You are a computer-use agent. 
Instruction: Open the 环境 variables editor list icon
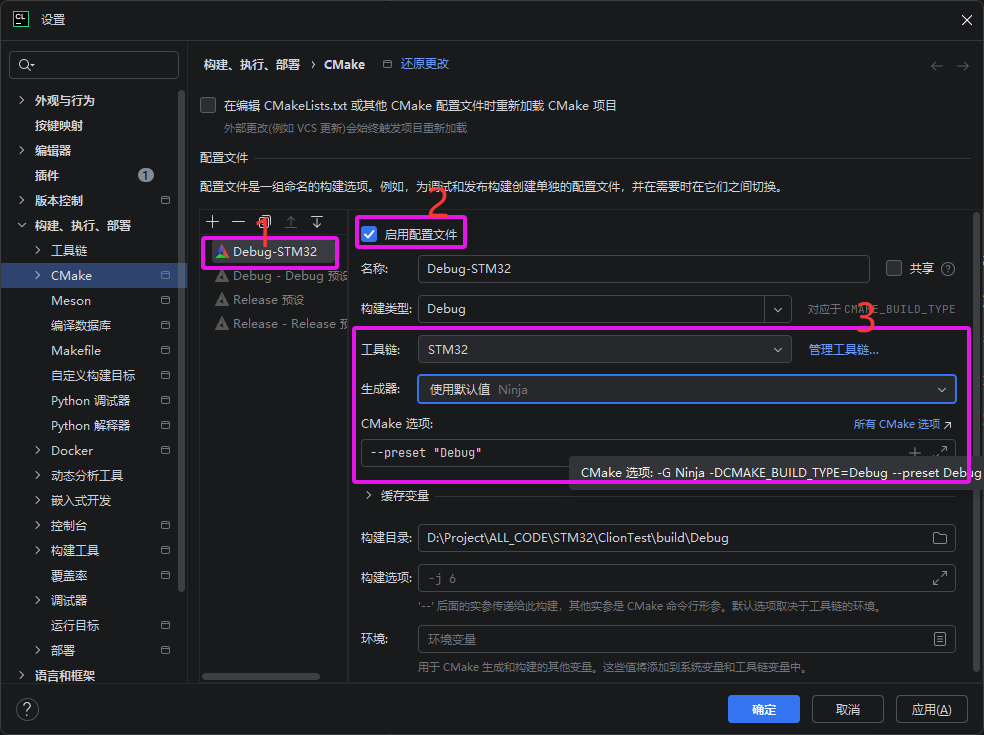pyautogui.click(x=939, y=639)
